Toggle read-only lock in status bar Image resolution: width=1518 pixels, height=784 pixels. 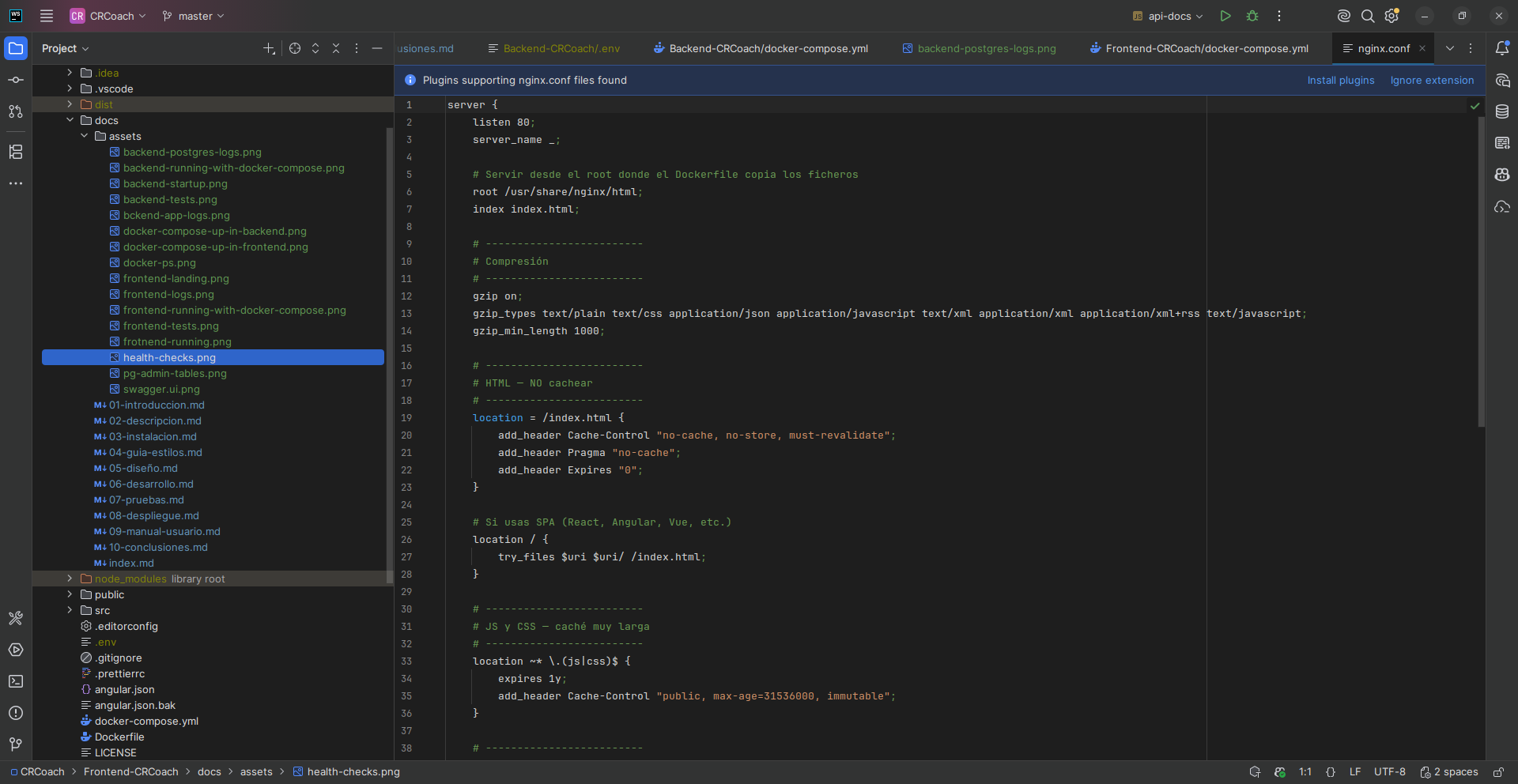1498,772
